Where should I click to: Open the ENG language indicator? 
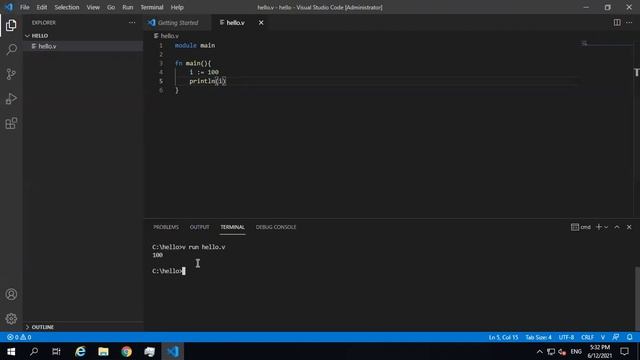[x=576, y=351]
